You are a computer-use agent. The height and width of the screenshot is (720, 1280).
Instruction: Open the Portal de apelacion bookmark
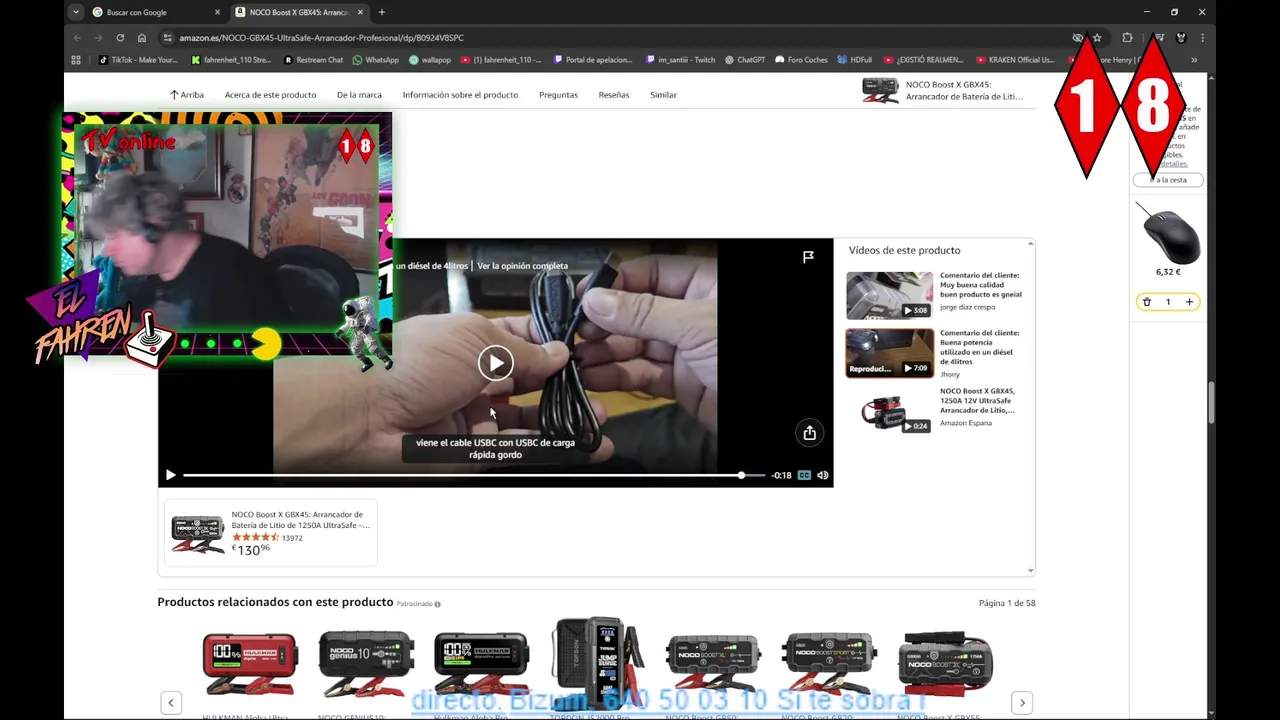coord(593,60)
